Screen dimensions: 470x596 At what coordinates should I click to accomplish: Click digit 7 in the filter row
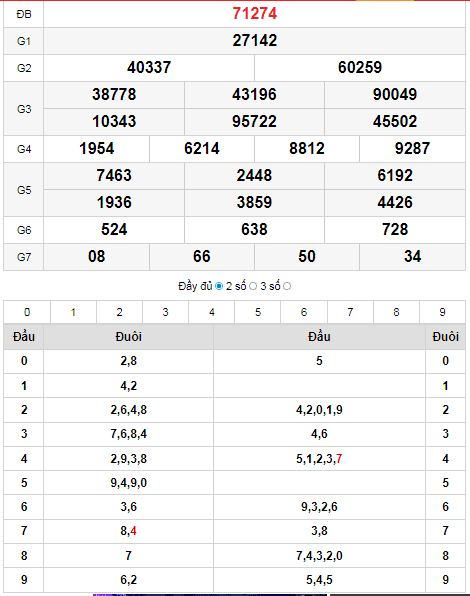[350, 312]
